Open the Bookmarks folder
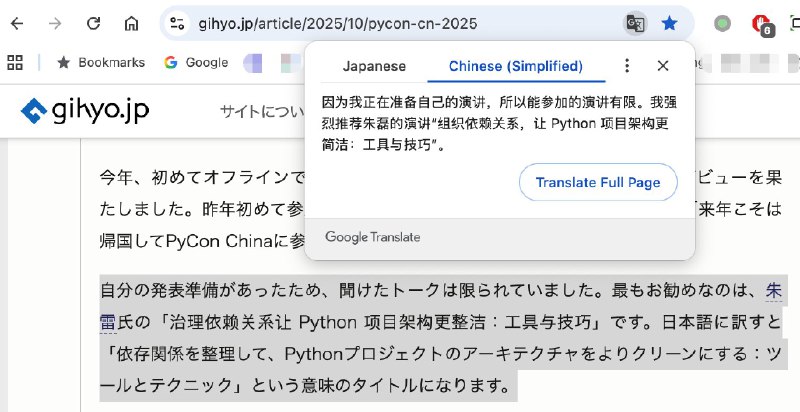The width and height of the screenshot is (800, 412). (x=99, y=62)
